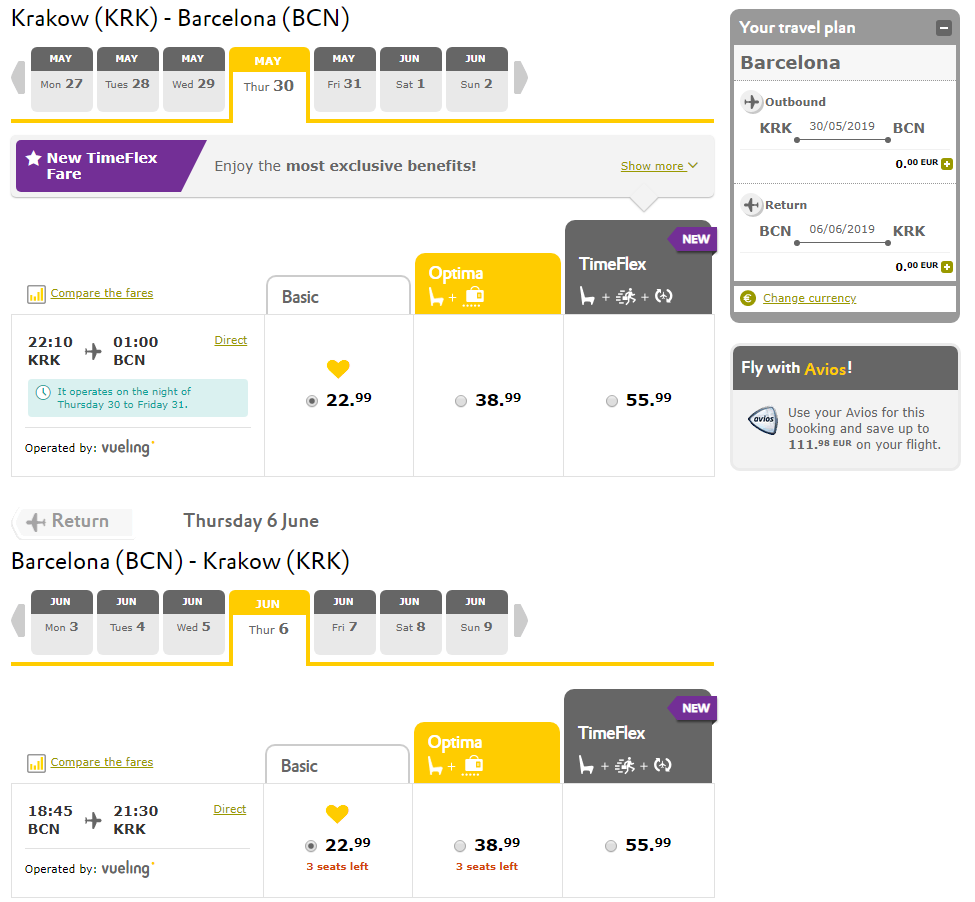Viewport: 975px width, 902px height.
Task: Click the green plus beside the outbound price
Action: (x=947, y=164)
